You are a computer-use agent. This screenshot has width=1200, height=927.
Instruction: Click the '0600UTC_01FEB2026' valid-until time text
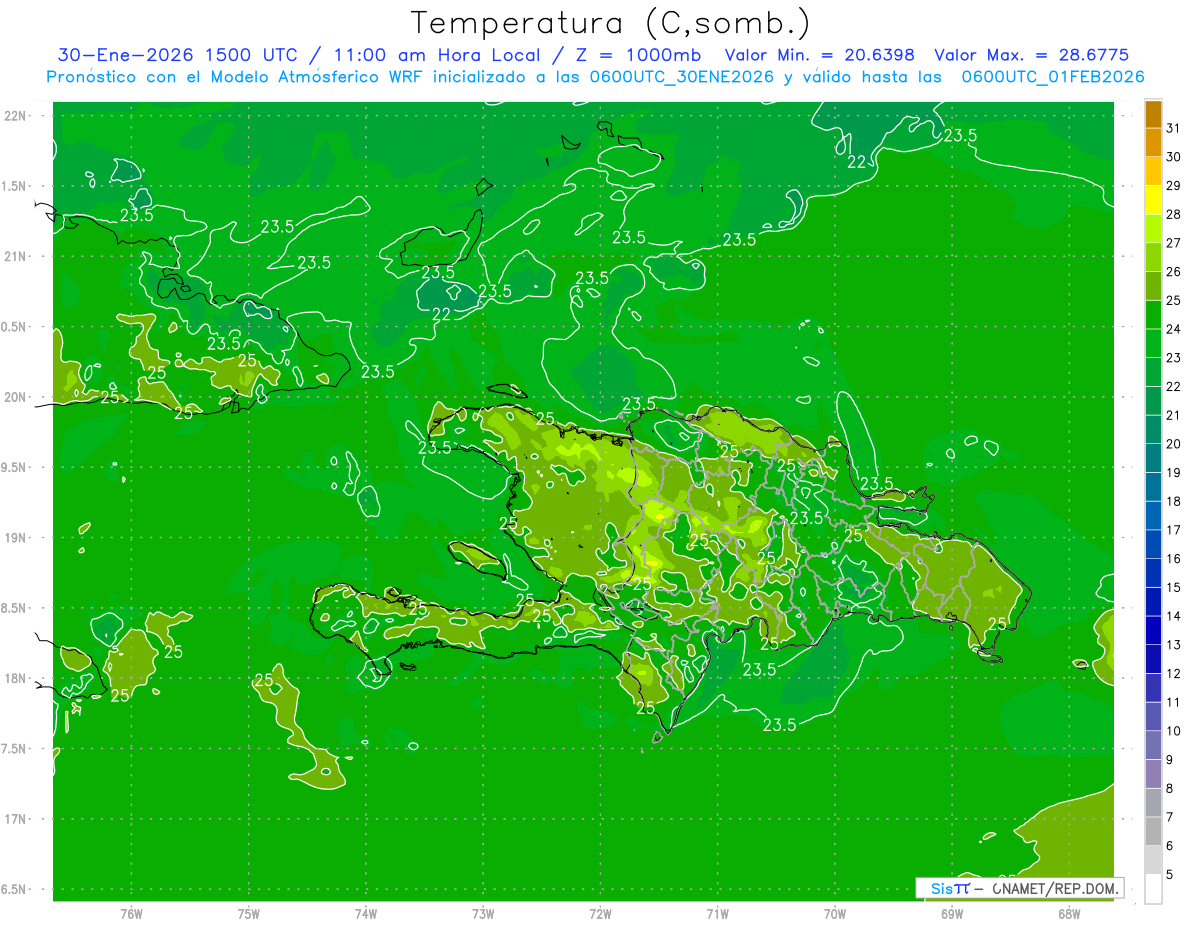[1053, 76]
